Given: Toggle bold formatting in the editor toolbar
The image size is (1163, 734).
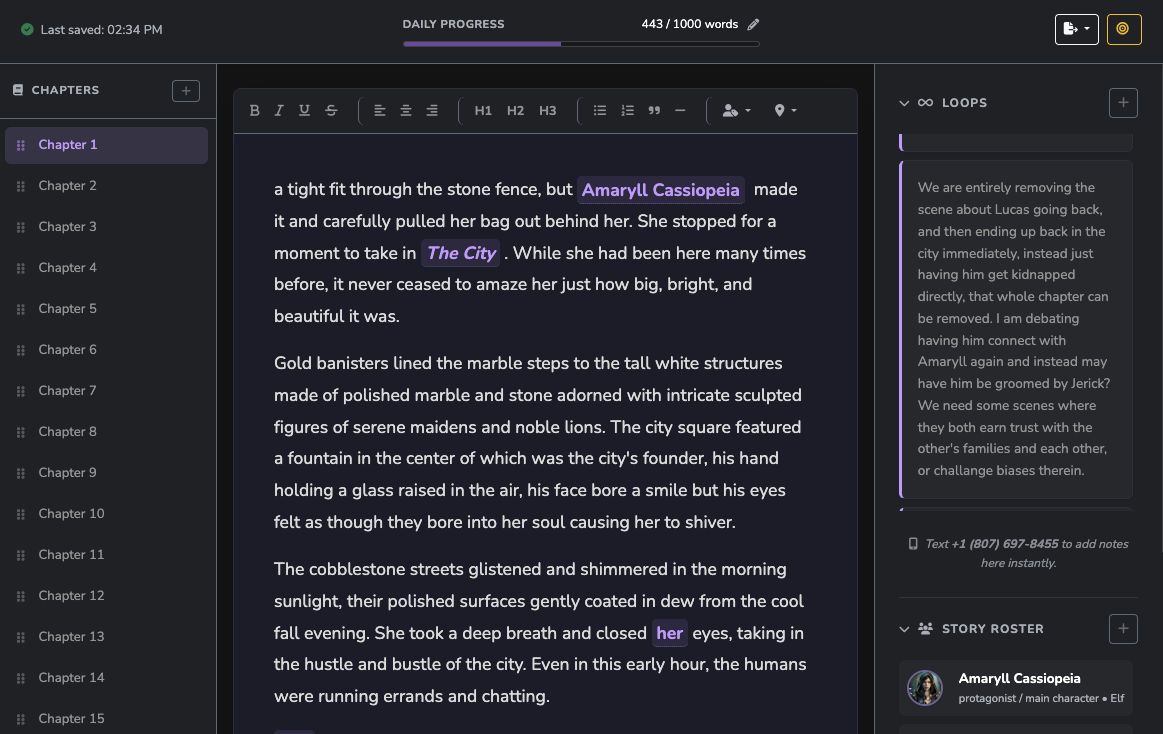Looking at the screenshot, I should [x=254, y=111].
